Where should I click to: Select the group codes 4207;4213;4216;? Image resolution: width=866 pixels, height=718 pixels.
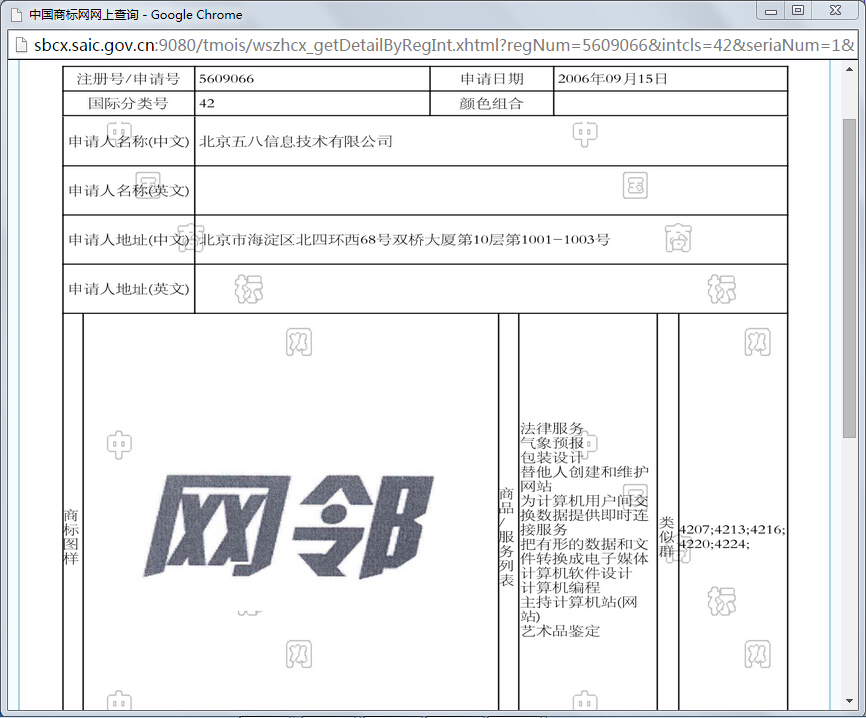[732, 530]
